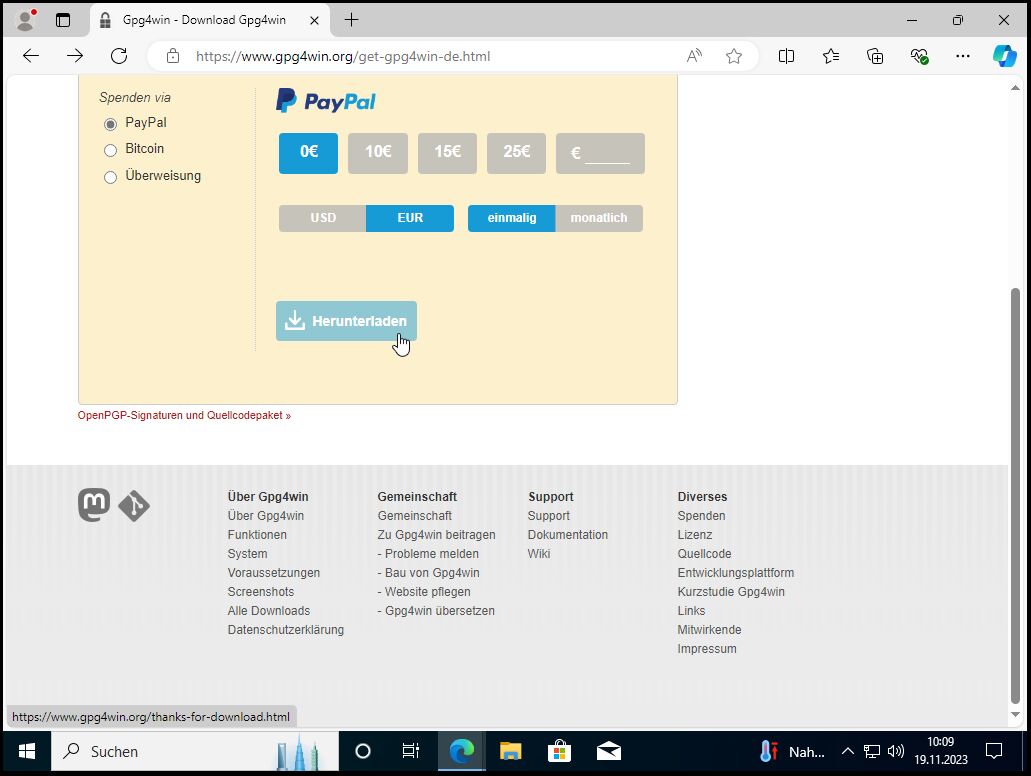Screen dimensions: 1031x776
Task: Choose Überweisung as donation method
Action: (x=111, y=177)
